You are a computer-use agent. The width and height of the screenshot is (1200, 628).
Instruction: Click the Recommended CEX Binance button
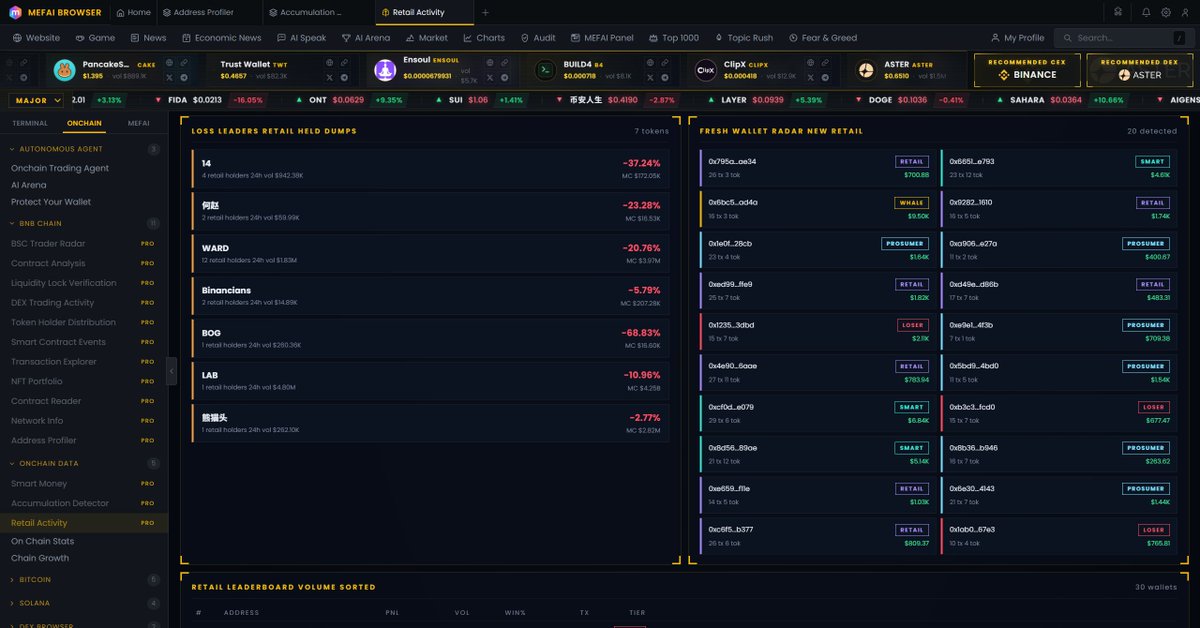click(x=1027, y=70)
